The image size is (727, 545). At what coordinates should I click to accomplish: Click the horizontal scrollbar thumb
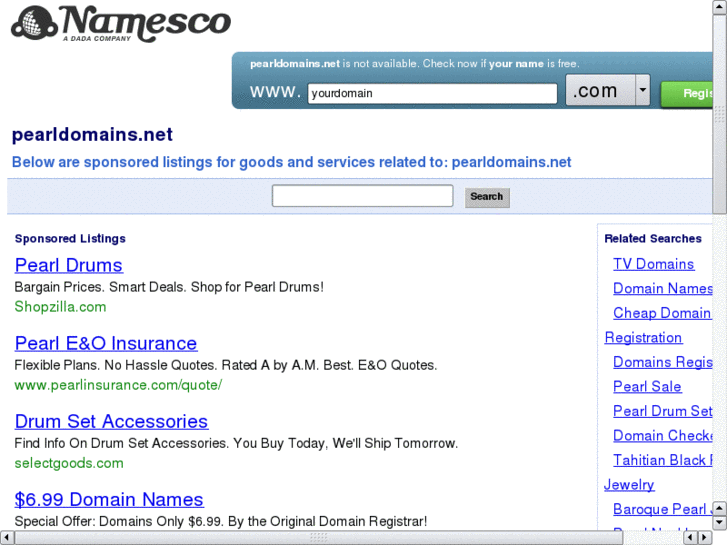319,538
